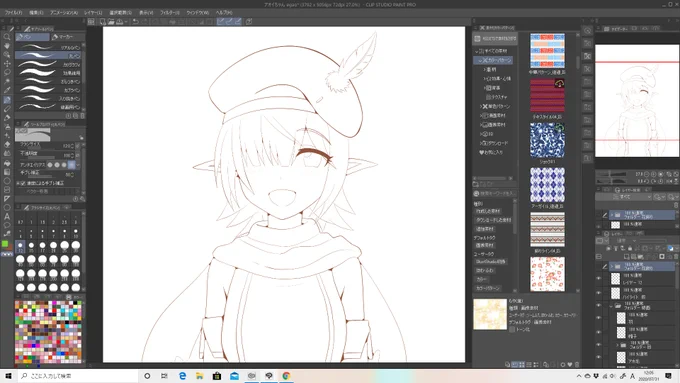Select the Hand move-view tool
Image resolution: width=680 pixels, height=383 pixels.
click(7, 46)
